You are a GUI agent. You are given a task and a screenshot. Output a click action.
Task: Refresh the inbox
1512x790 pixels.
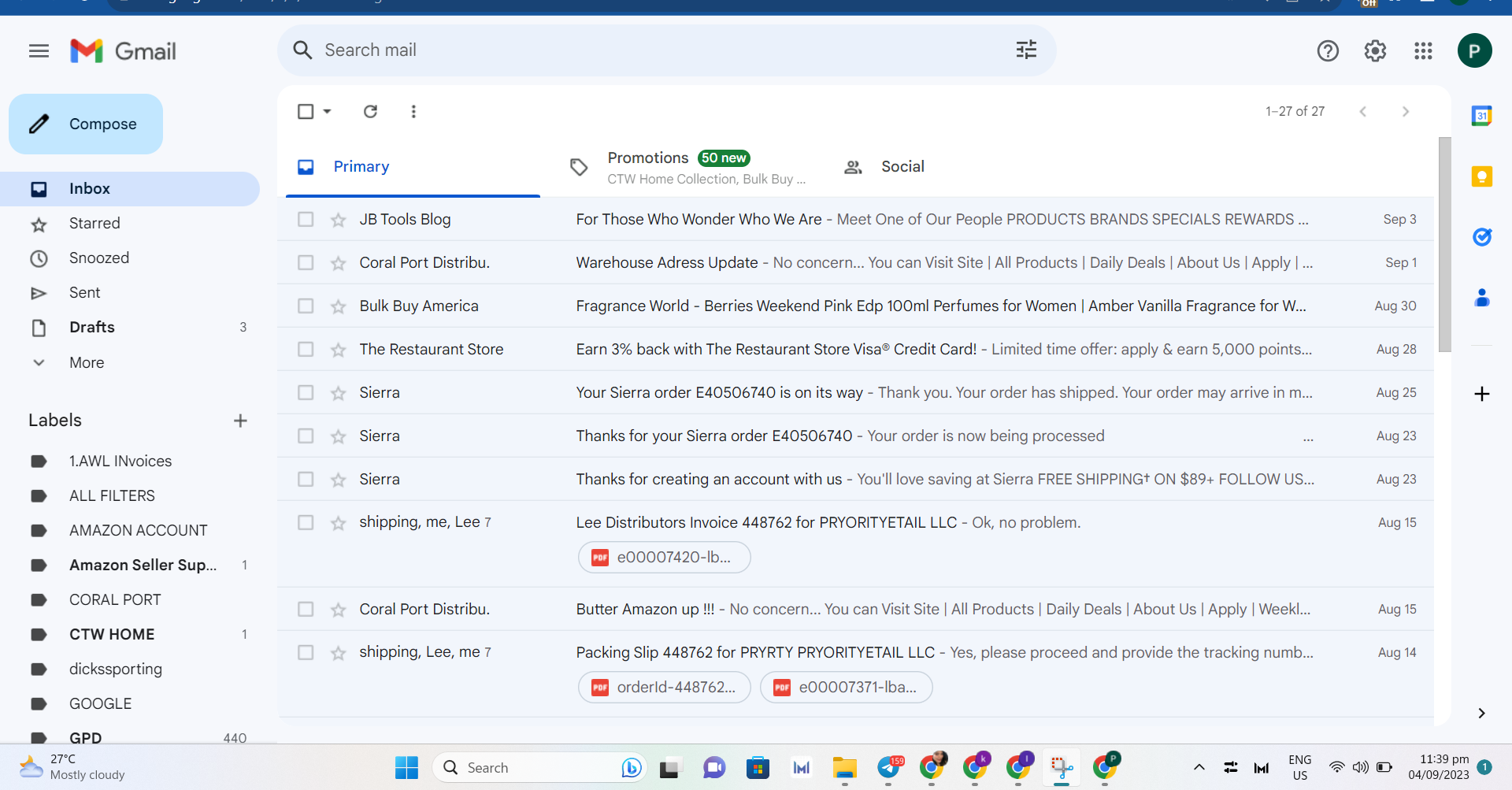point(370,111)
